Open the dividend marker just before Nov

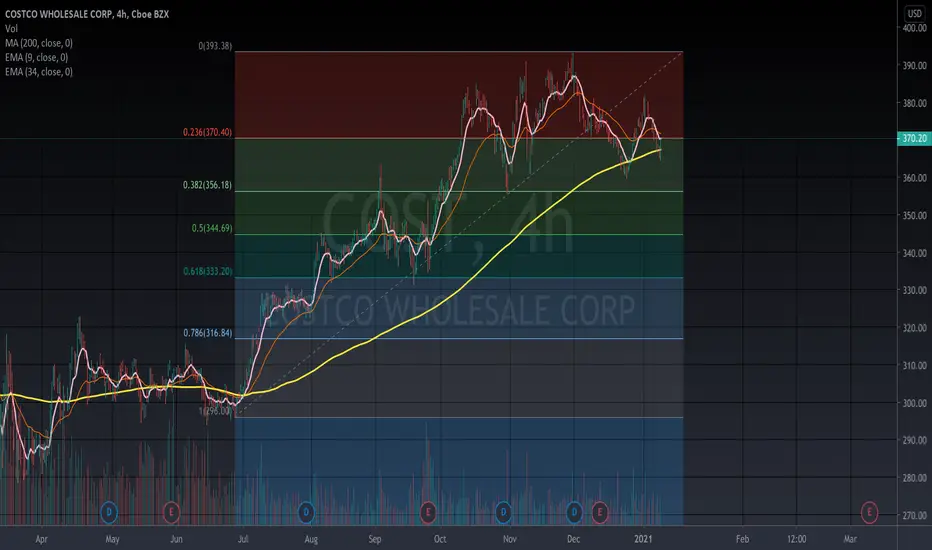click(x=503, y=512)
